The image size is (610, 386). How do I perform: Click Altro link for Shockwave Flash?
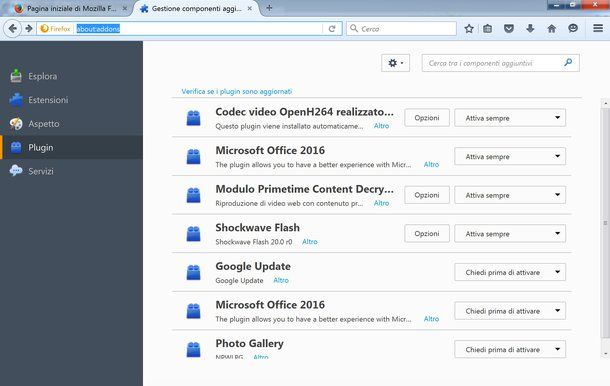pos(310,242)
